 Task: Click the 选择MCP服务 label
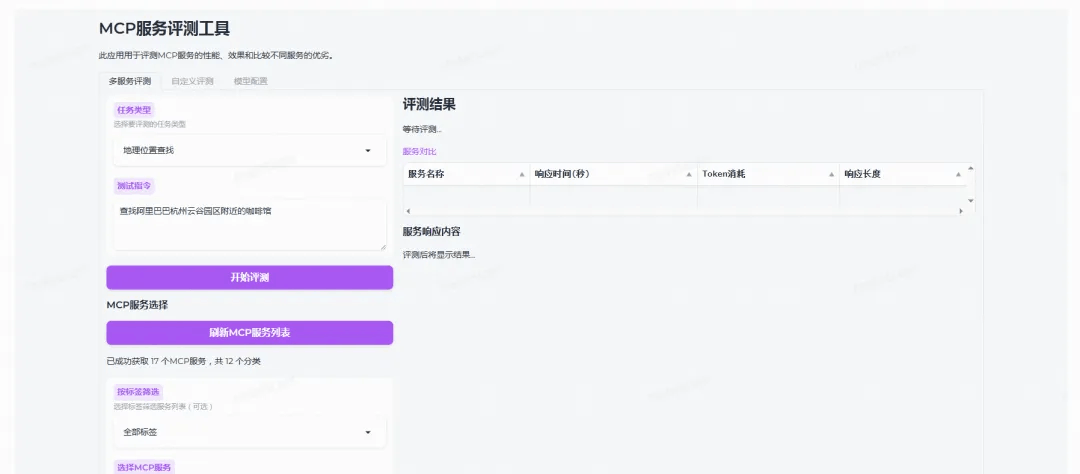pyautogui.click(x=144, y=467)
